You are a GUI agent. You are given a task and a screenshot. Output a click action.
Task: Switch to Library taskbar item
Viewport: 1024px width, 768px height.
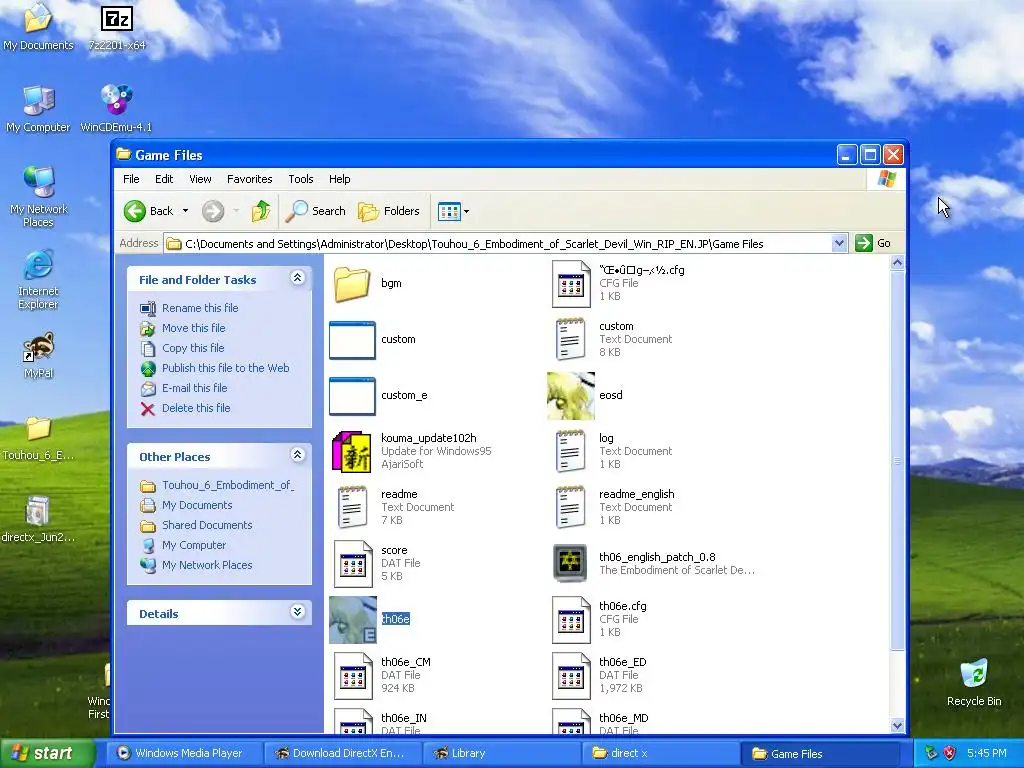[502, 754]
